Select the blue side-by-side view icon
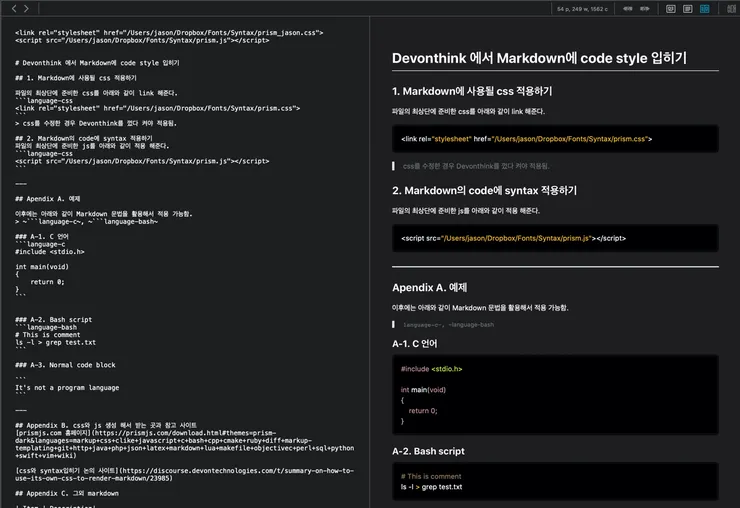The width and height of the screenshot is (740, 508). (705, 9)
